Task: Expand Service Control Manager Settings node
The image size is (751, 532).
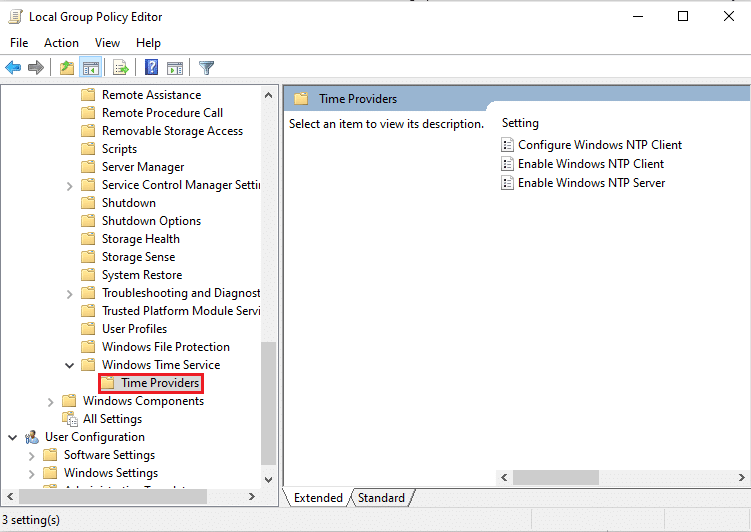Action: (x=69, y=185)
